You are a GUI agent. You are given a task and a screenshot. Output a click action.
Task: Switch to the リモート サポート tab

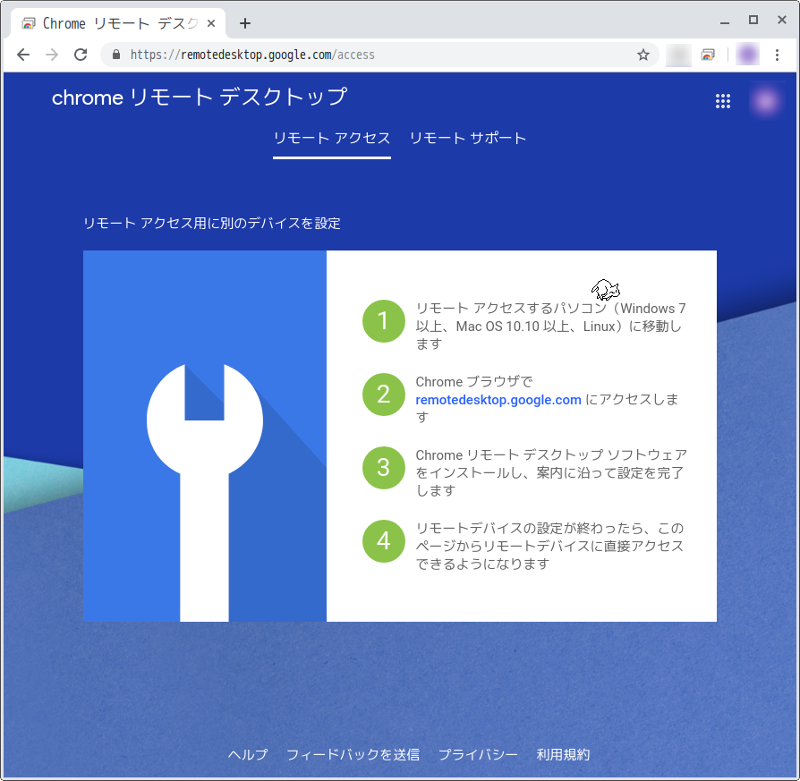(x=468, y=138)
